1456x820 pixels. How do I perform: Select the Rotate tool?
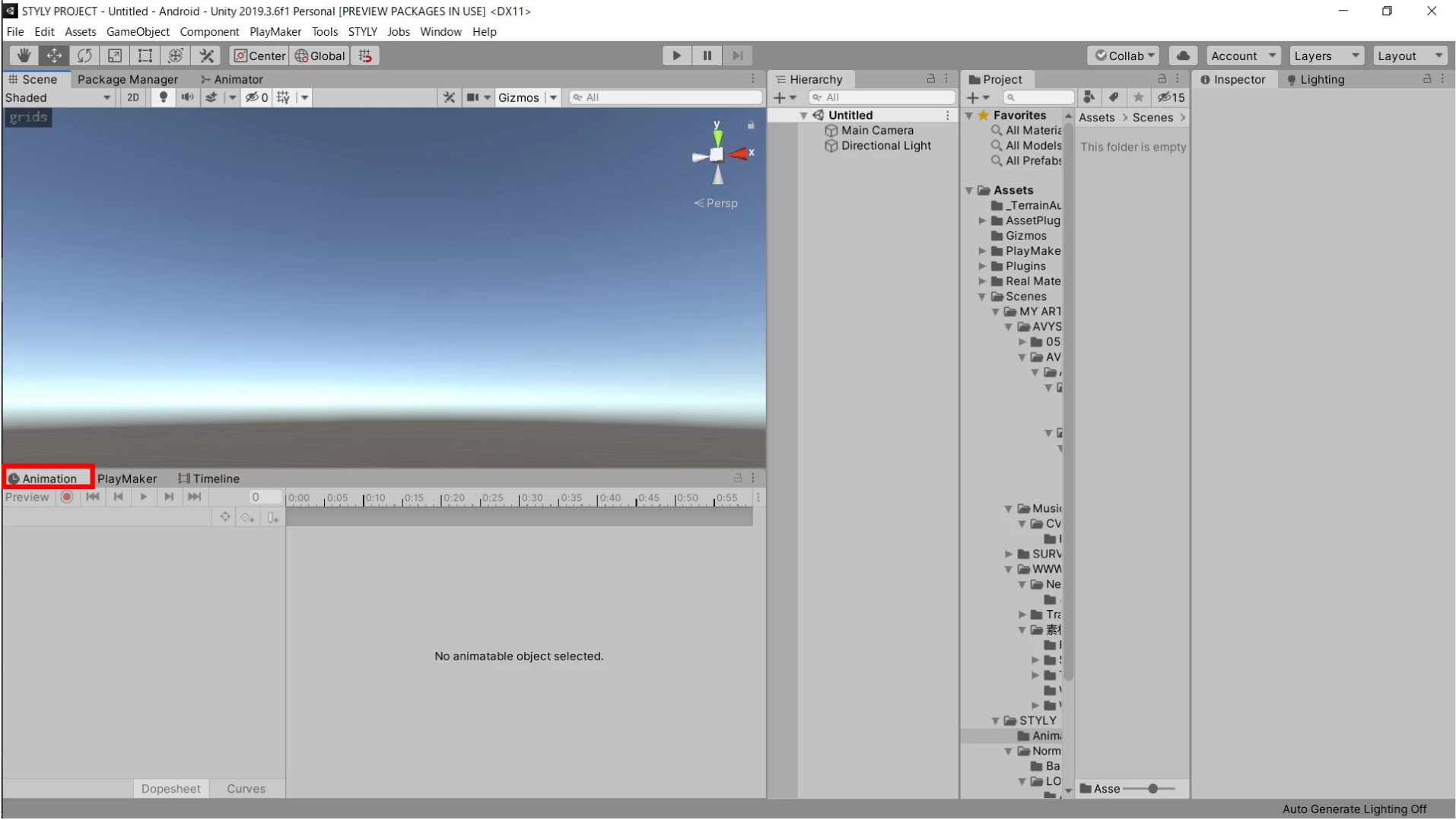84,56
